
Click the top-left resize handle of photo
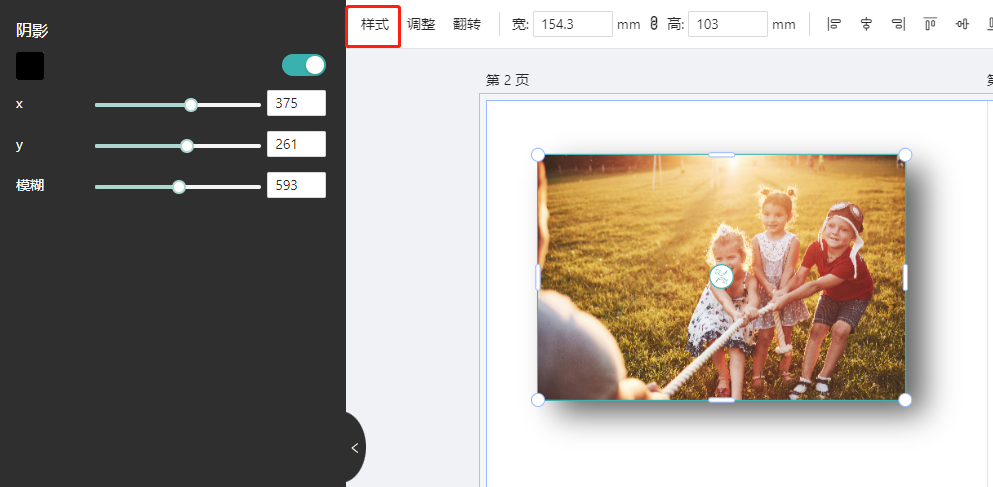[538, 155]
